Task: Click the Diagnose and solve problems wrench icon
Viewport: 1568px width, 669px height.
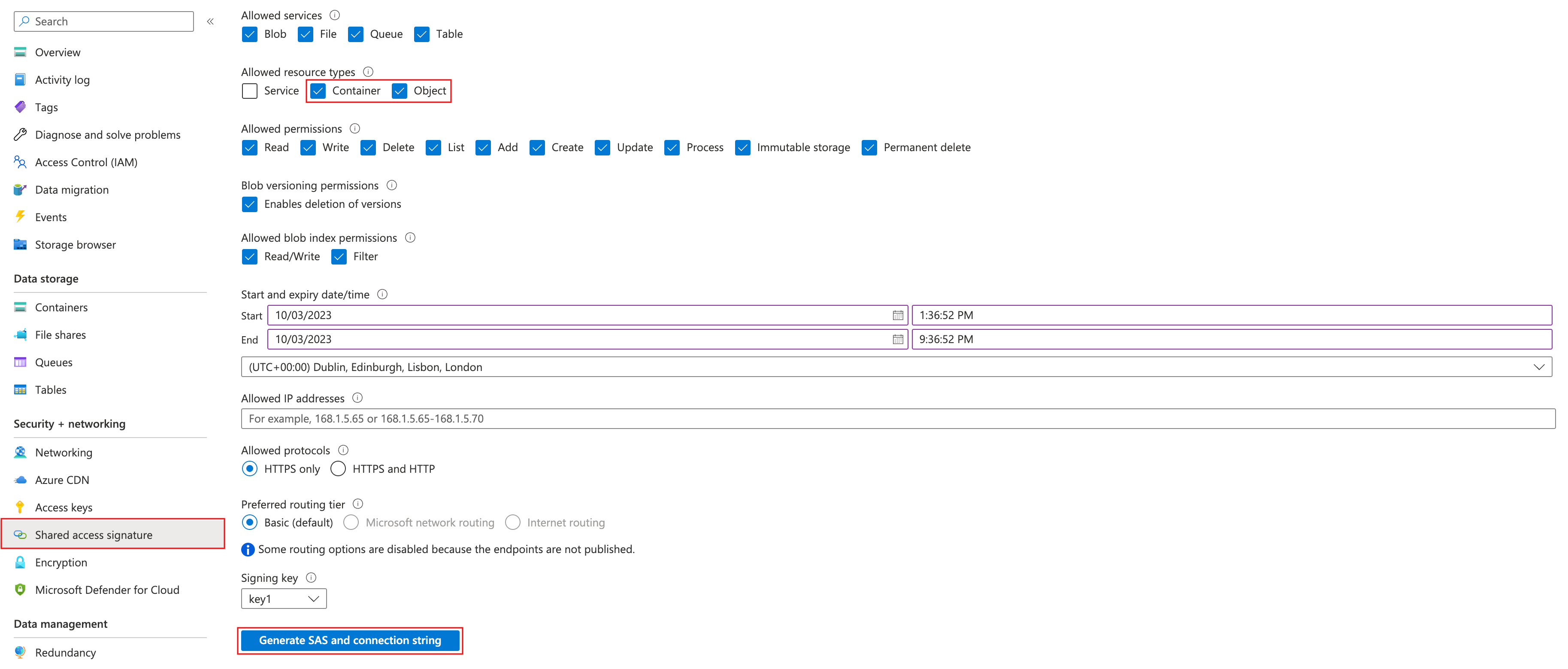Action: tap(20, 135)
